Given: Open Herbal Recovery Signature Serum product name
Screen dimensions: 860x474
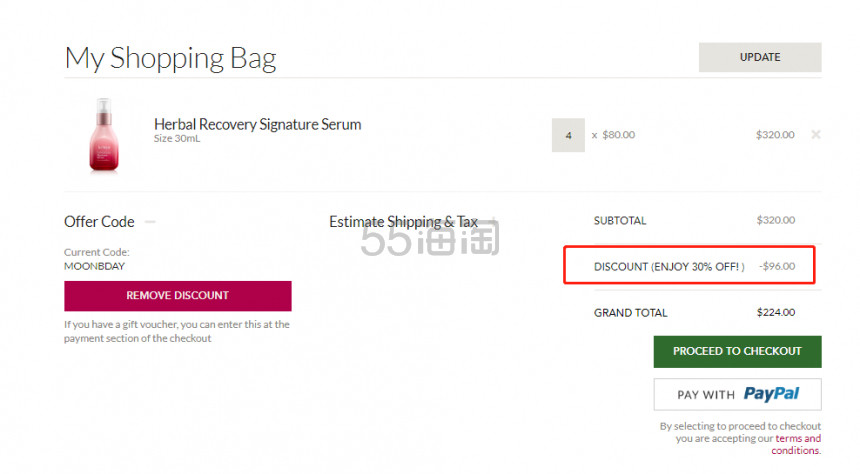Looking at the screenshot, I should 257,124.
